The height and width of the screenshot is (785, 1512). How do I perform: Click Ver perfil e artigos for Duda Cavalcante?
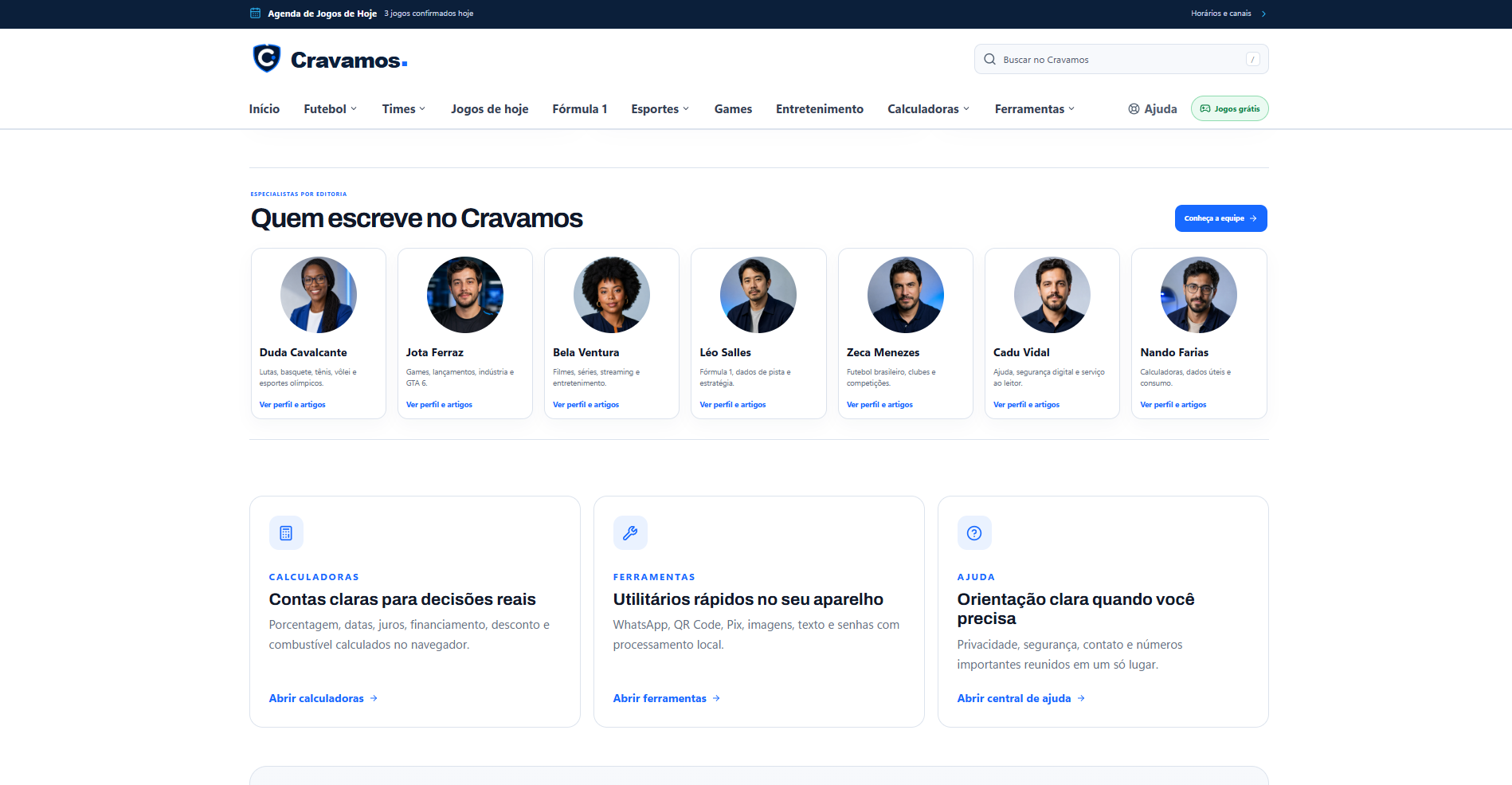point(292,405)
